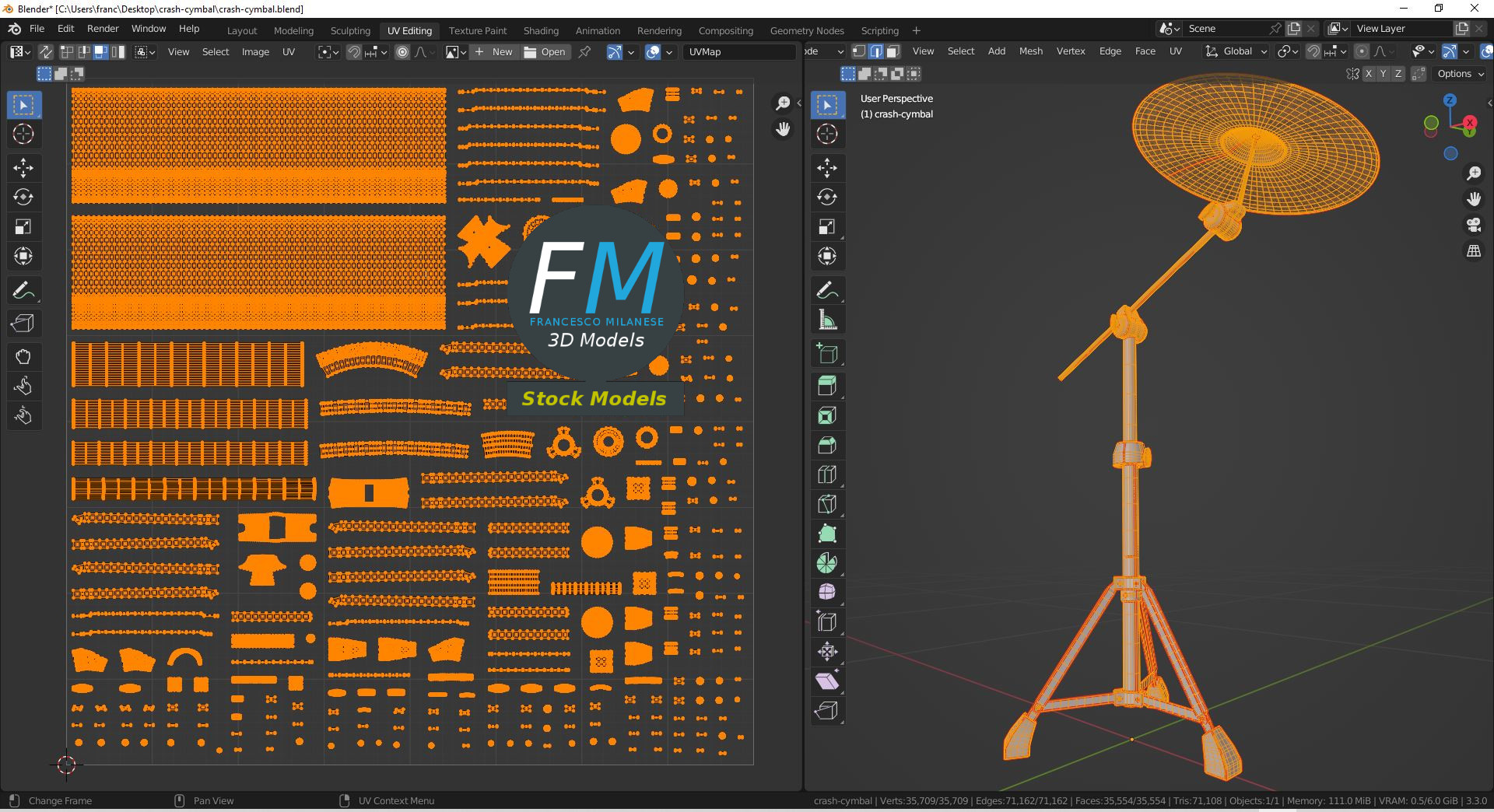Click New to create an image
The height and width of the screenshot is (812, 1494).
[x=494, y=52]
